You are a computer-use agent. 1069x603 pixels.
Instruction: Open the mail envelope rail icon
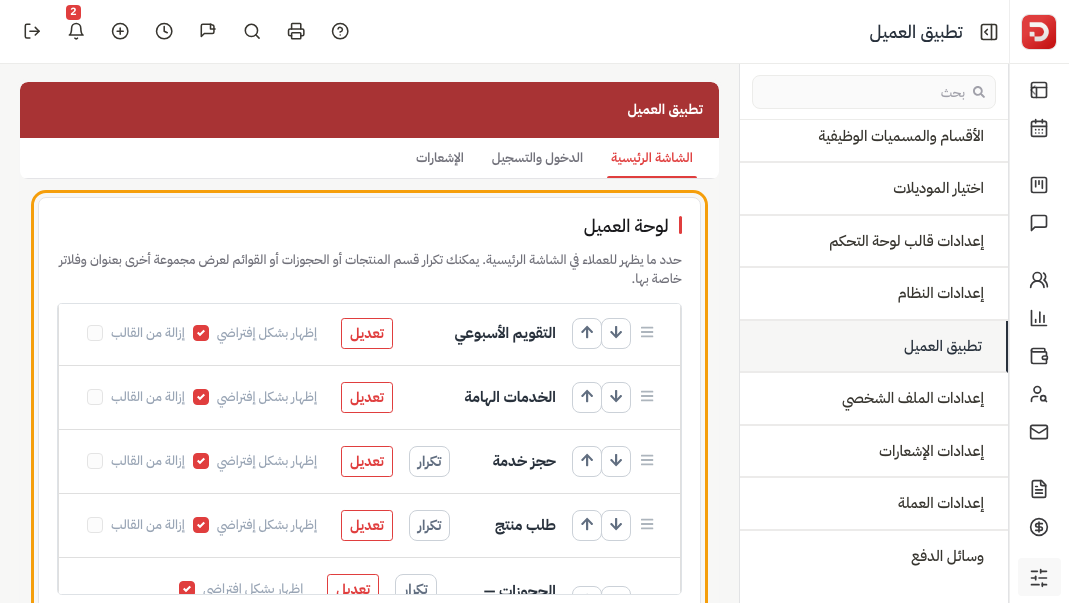pos(1038,432)
